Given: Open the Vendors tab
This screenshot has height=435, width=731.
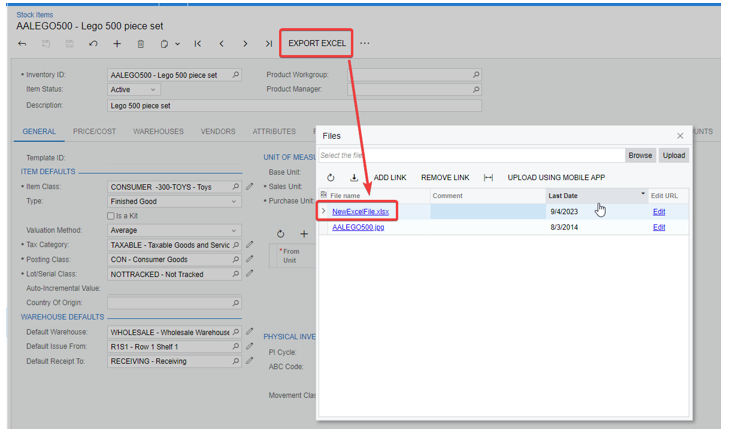Looking at the screenshot, I should coord(218,132).
